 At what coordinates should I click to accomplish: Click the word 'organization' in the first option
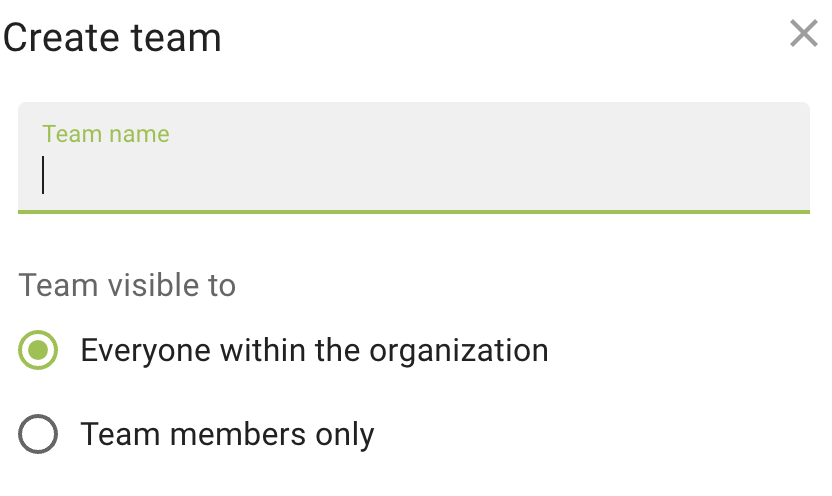click(459, 351)
